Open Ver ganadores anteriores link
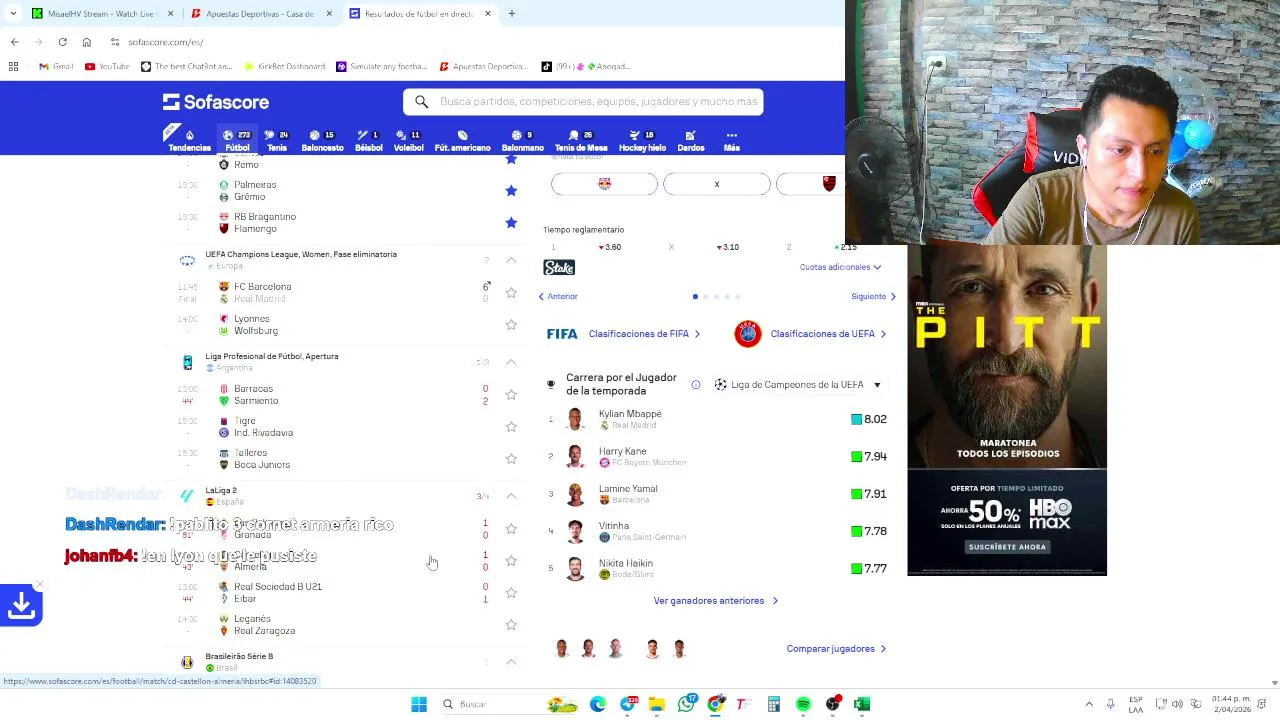The height and width of the screenshot is (720, 1280). coord(715,601)
